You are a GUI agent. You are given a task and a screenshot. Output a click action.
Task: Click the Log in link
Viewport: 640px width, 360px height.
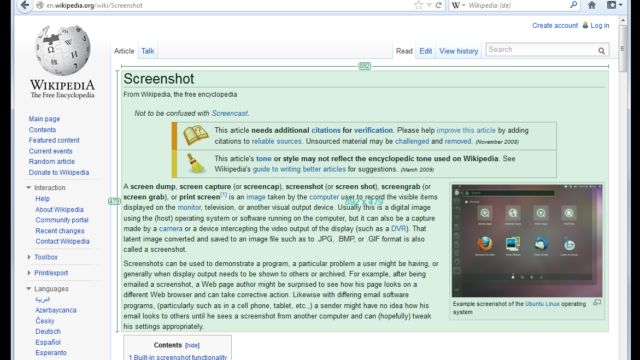click(x=600, y=25)
